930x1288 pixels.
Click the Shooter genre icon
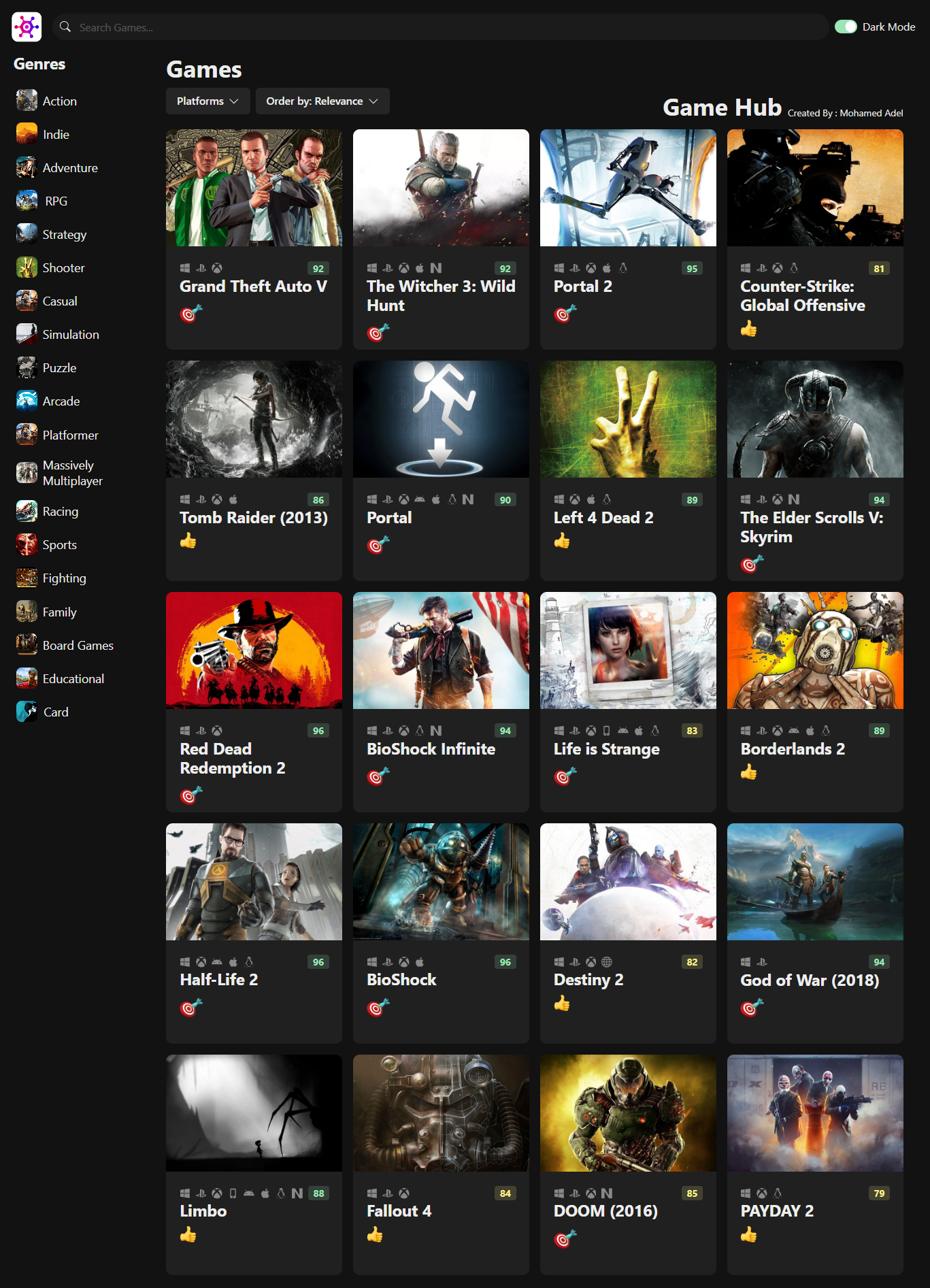[27, 267]
